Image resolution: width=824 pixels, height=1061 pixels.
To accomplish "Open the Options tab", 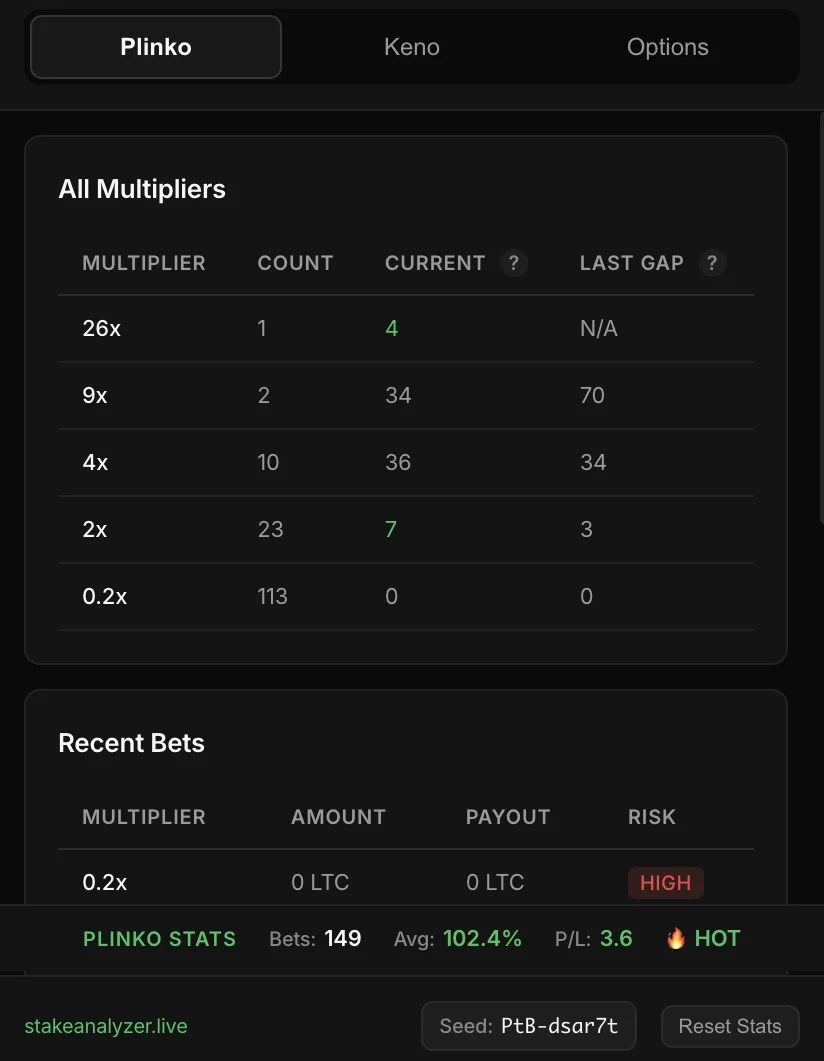I will pos(667,46).
